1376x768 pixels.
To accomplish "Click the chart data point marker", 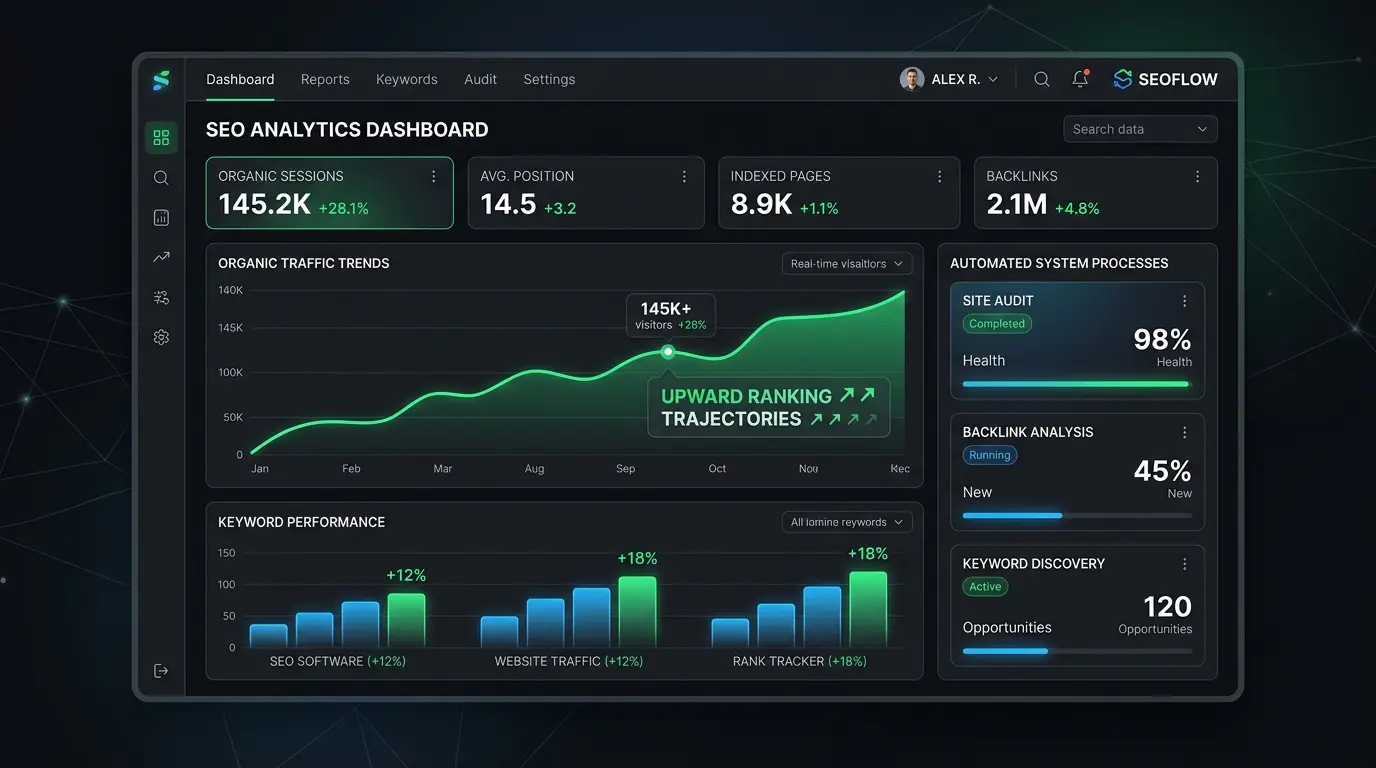I will 668,352.
